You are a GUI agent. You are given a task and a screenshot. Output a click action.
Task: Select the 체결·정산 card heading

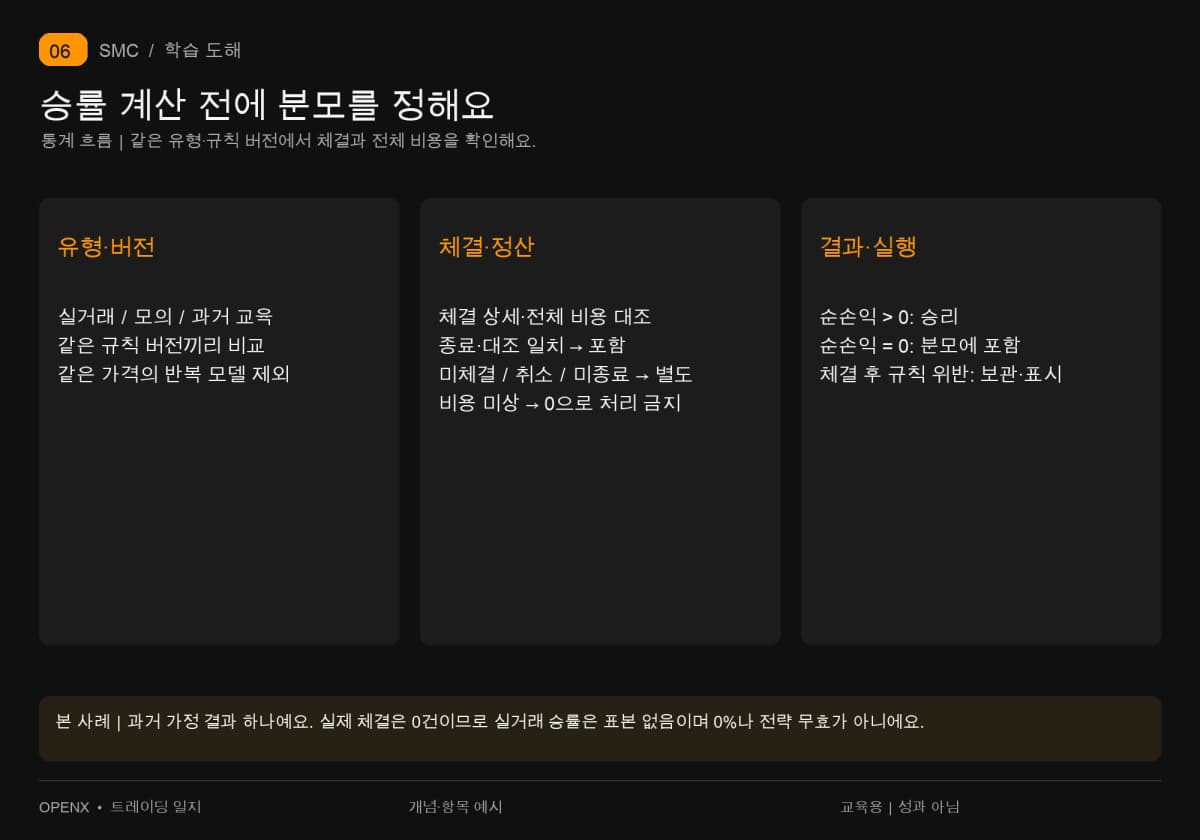point(487,247)
